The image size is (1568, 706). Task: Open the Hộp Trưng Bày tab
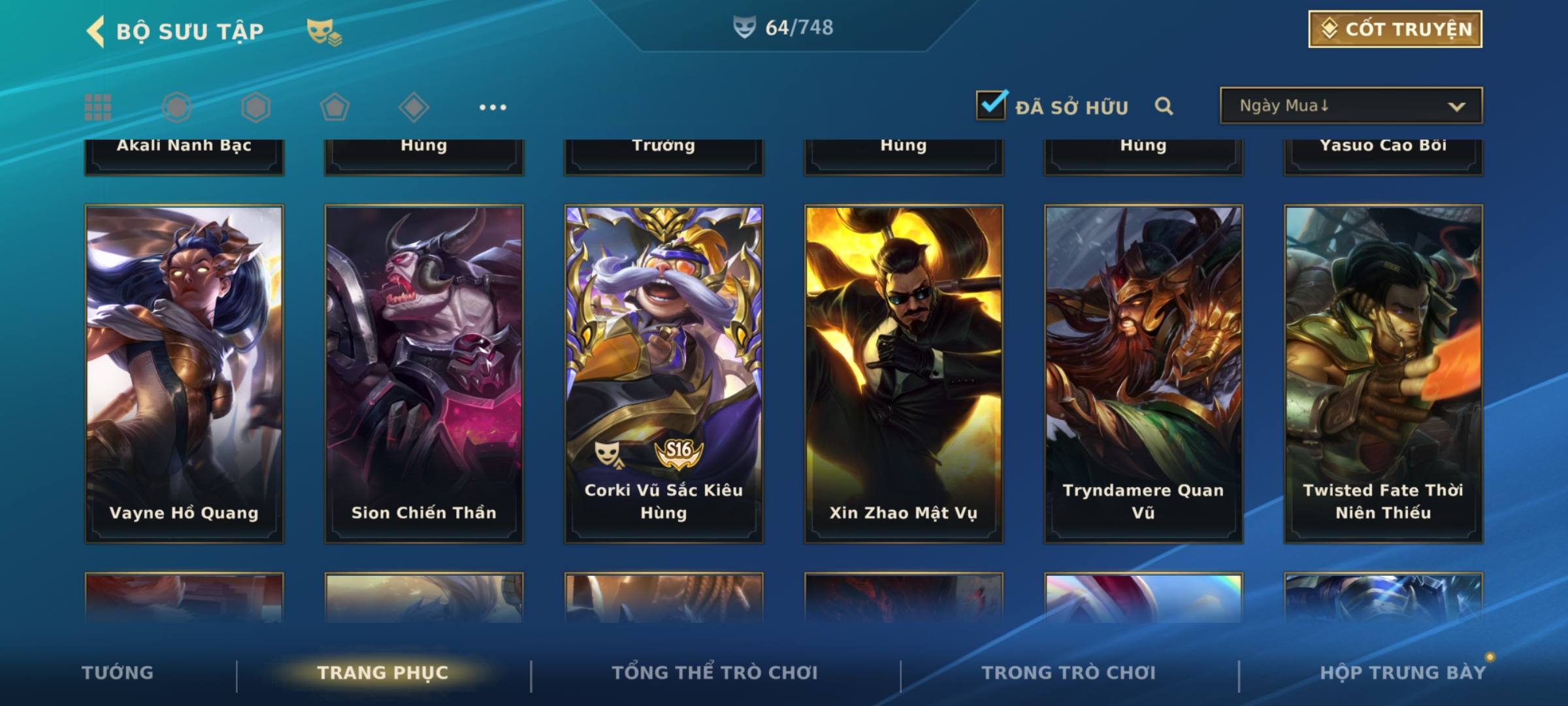coord(1403,673)
